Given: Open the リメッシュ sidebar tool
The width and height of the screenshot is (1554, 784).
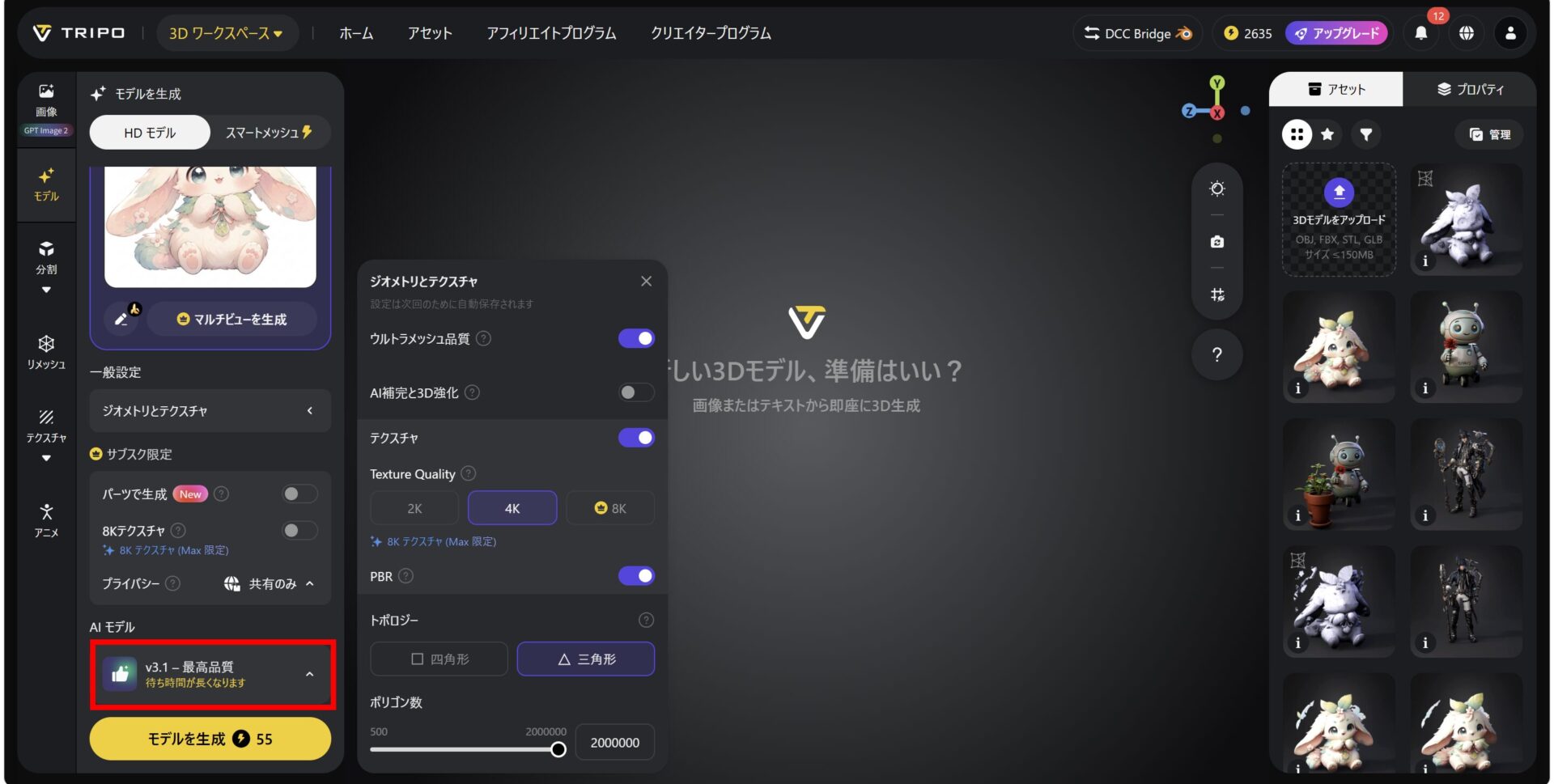Looking at the screenshot, I should 46,353.
